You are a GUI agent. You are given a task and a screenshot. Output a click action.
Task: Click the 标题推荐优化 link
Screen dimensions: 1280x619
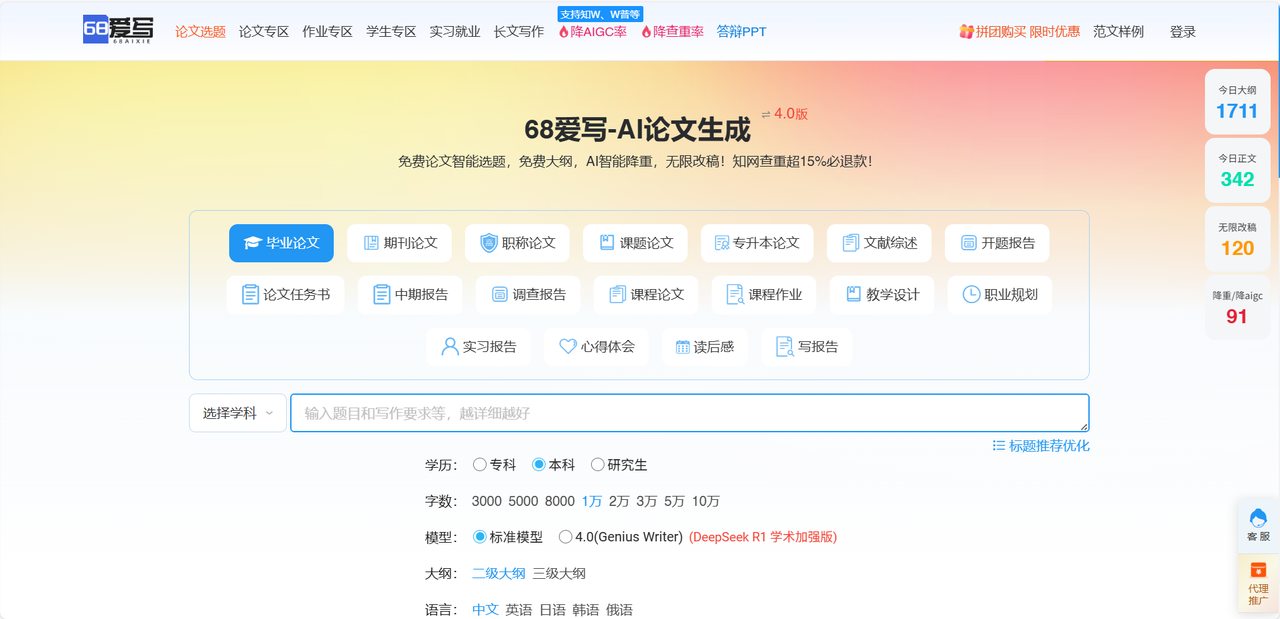coord(1049,446)
